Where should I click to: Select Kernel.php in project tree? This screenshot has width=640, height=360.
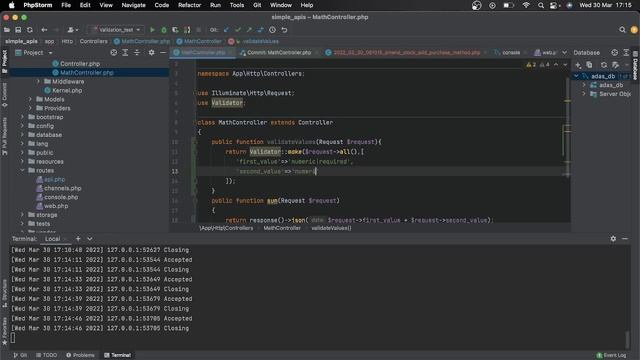pos(67,91)
